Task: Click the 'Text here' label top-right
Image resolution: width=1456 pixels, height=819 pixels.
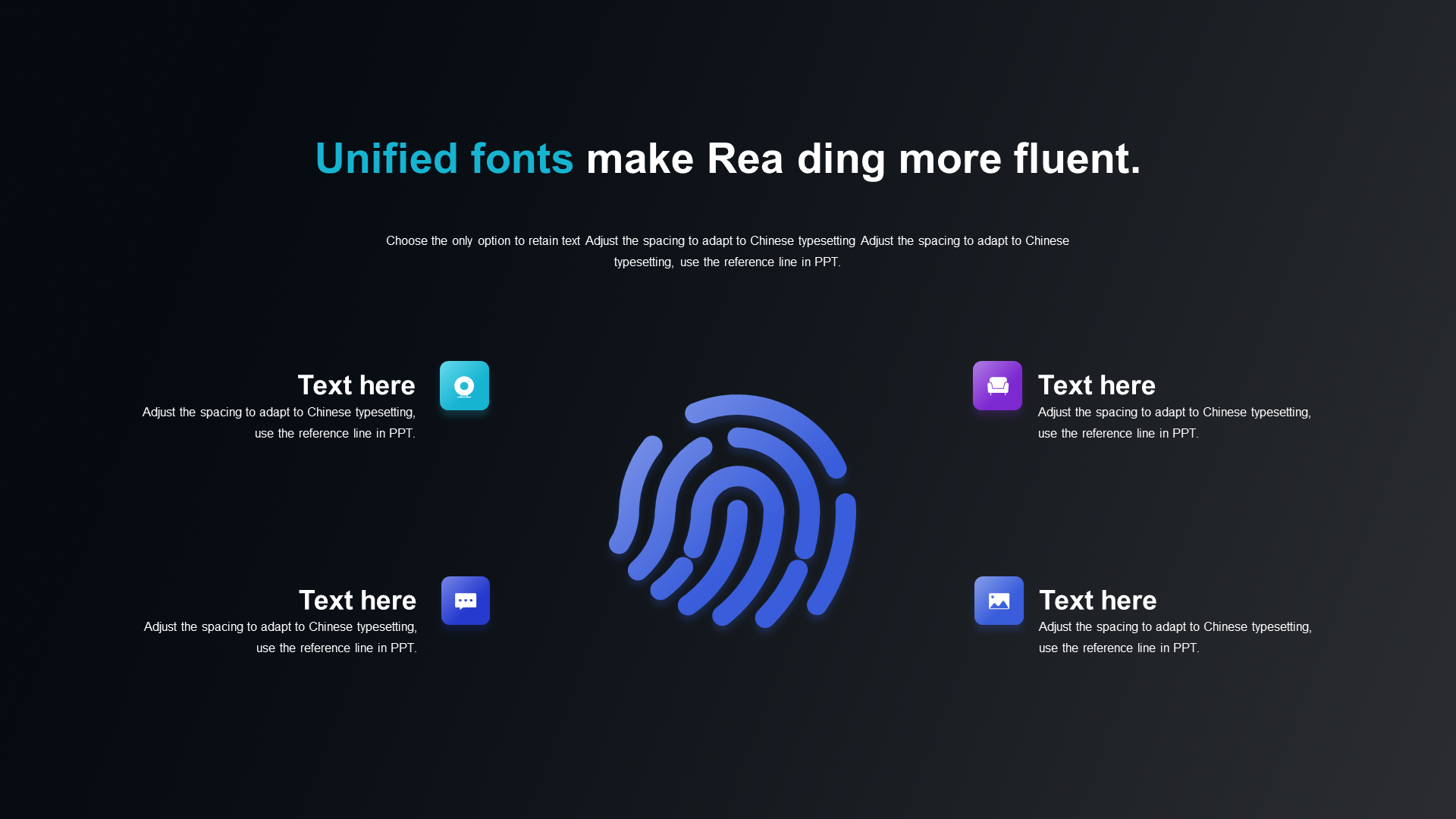Action: (x=1096, y=384)
